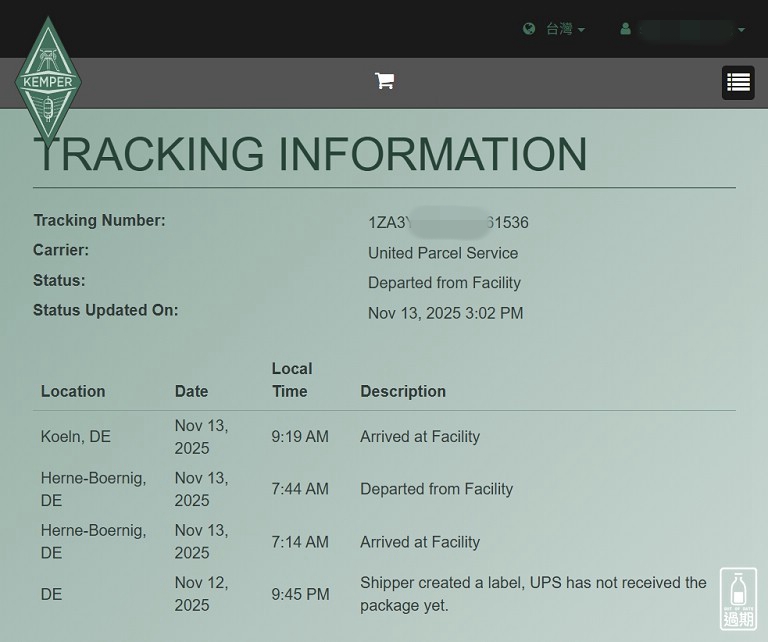Viewport: 768px width, 642px height.
Task: Click the Kemper diamond logo
Action: (47, 82)
